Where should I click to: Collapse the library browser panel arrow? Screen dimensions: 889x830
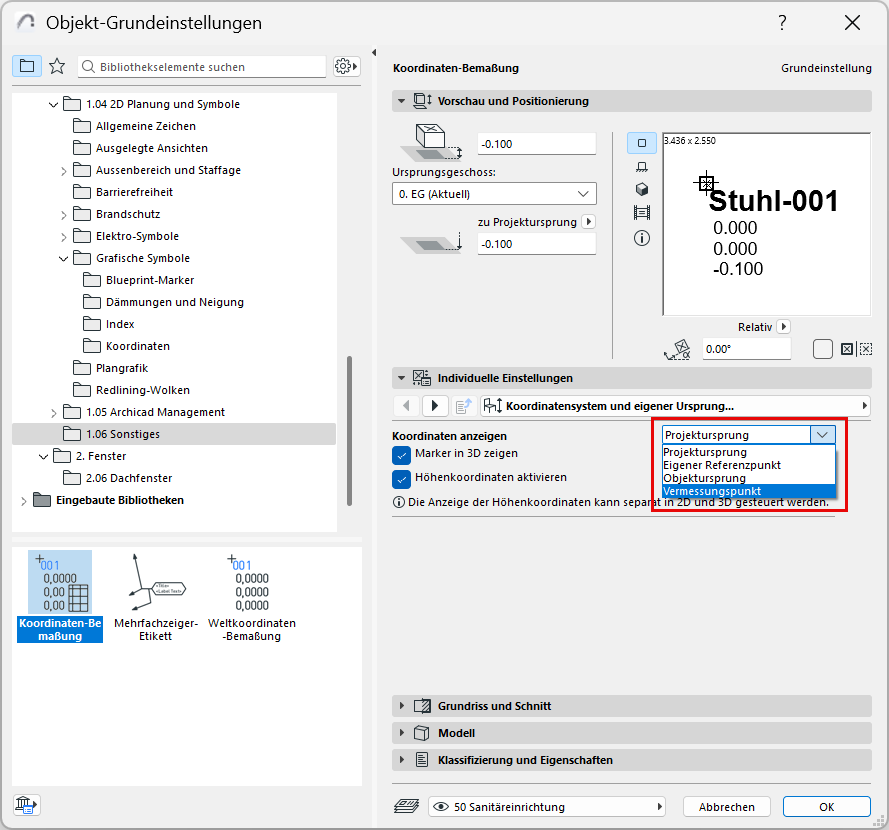coord(374,53)
